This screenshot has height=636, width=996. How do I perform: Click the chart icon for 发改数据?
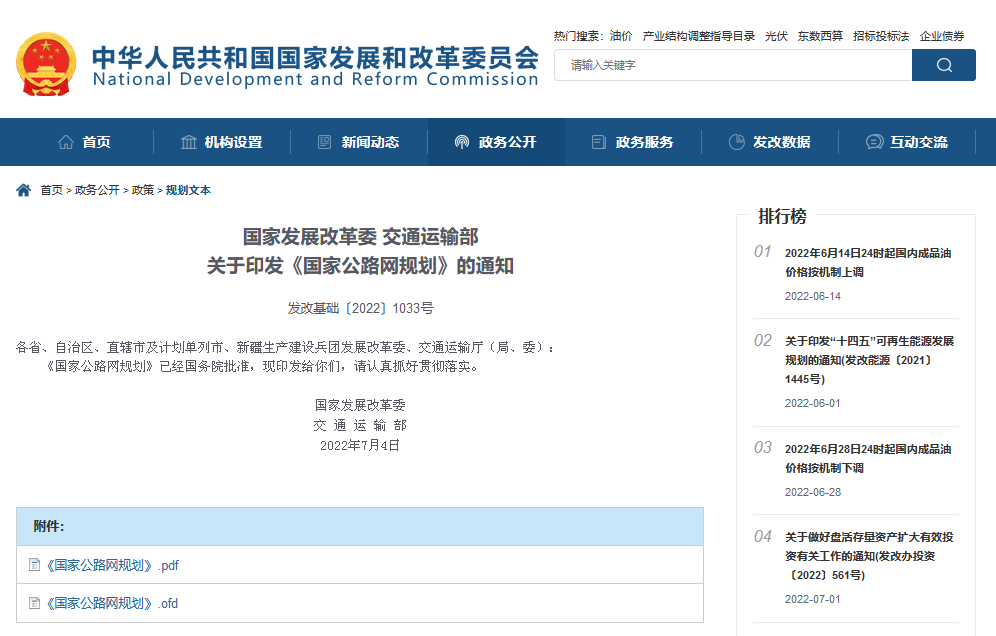737,142
